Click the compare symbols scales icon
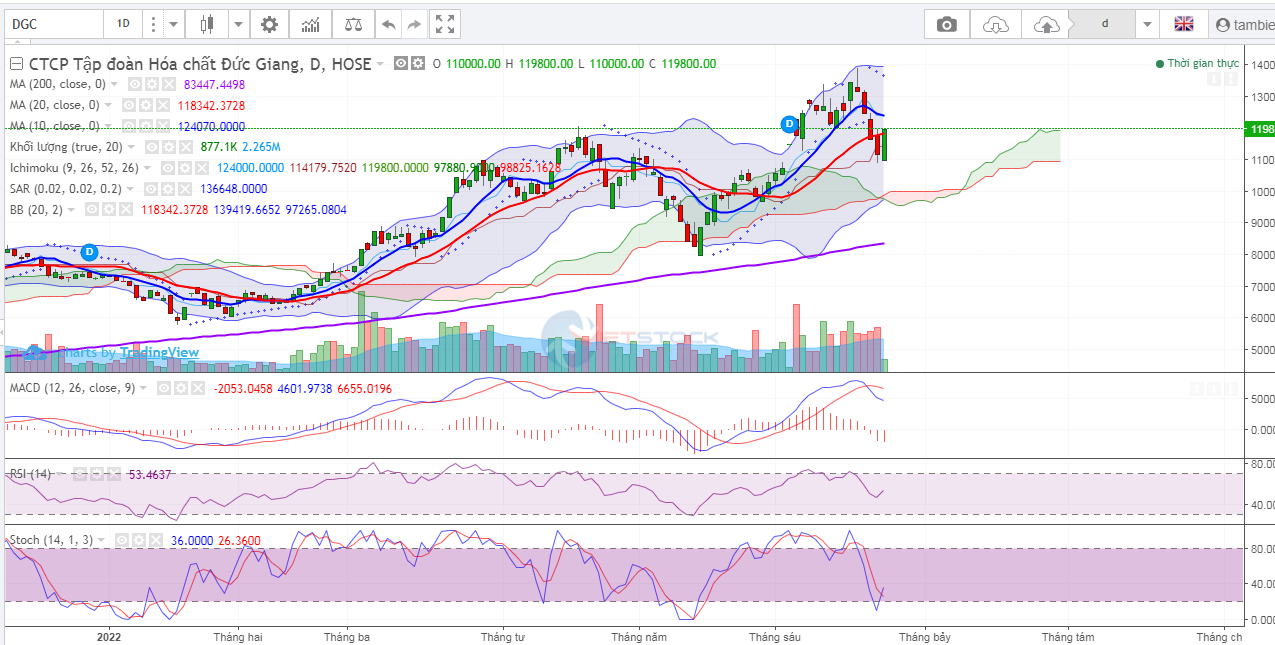Viewport: 1275px width, 645px height. coord(353,24)
